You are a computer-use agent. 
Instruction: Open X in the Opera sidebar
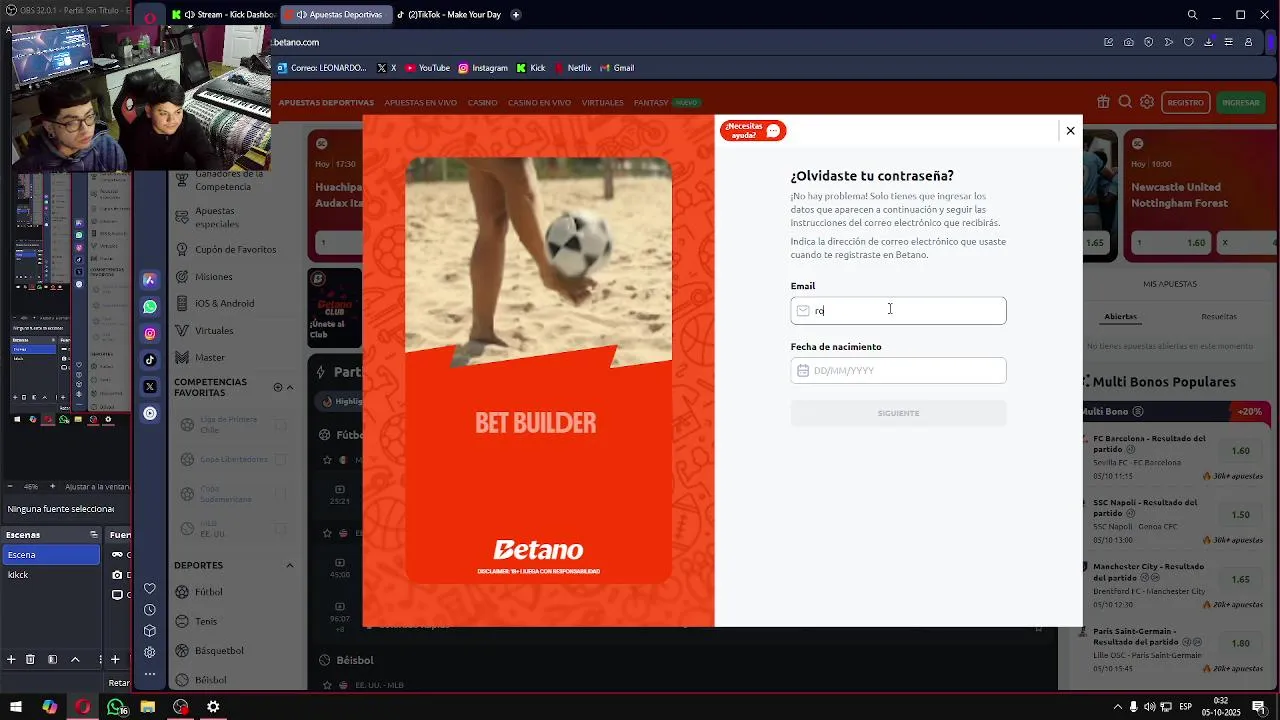click(150, 387)
